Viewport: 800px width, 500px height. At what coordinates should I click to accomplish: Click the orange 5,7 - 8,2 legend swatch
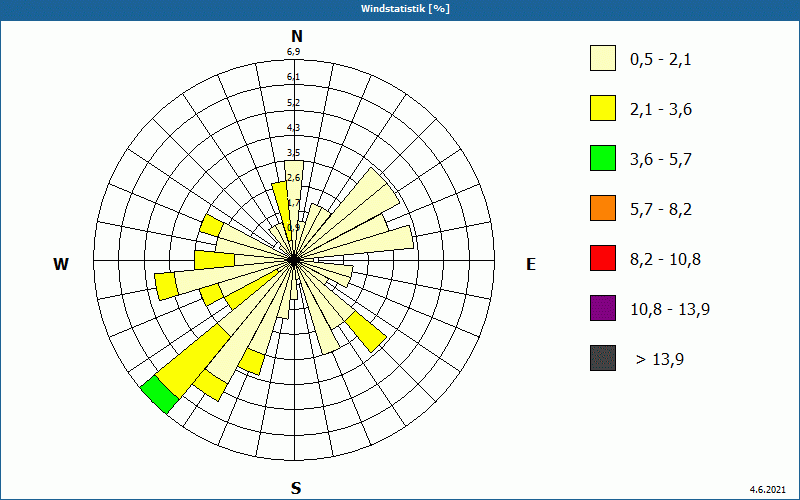[x=603, y=208]
